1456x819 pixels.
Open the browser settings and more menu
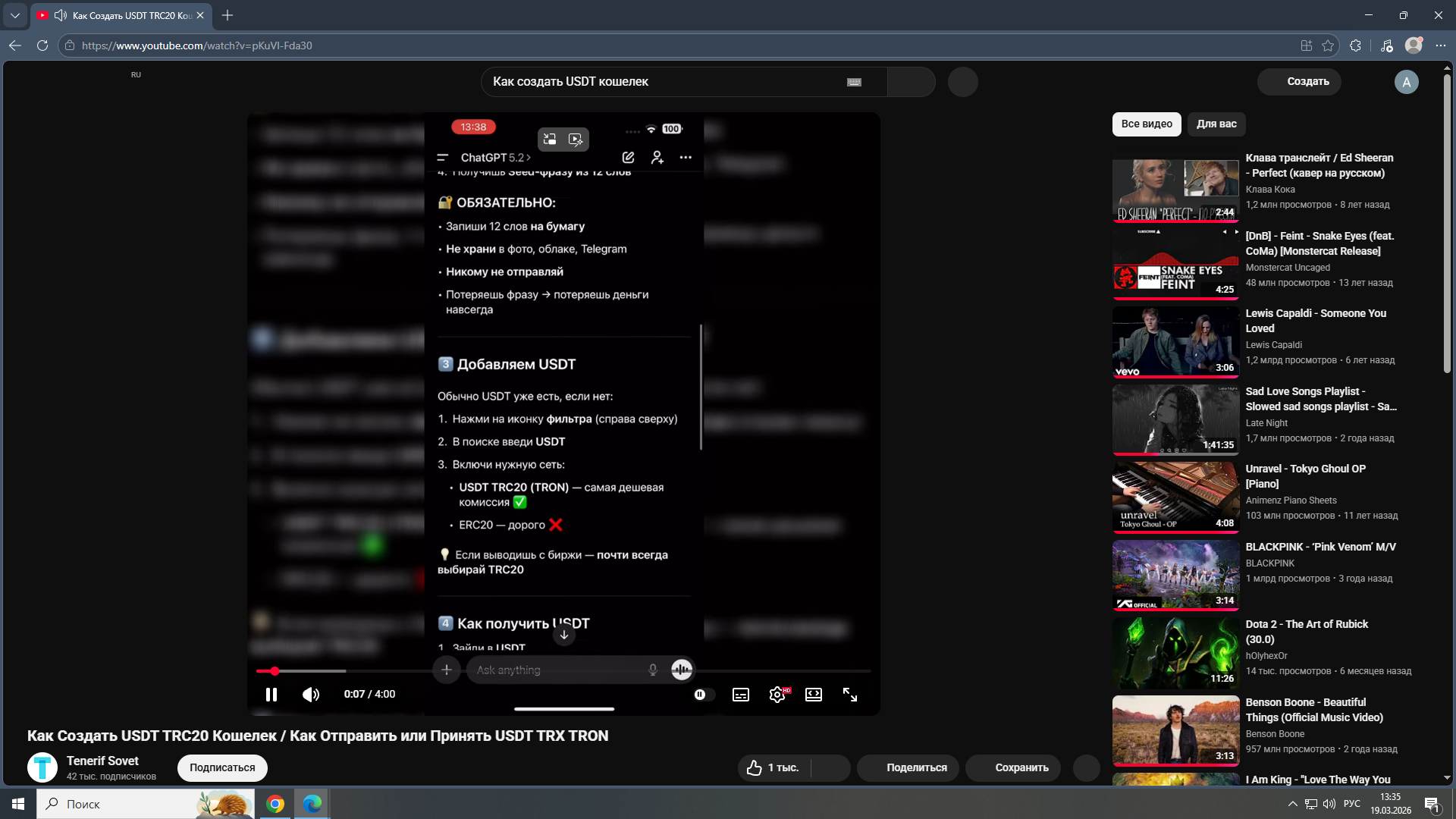(1441, 45)
